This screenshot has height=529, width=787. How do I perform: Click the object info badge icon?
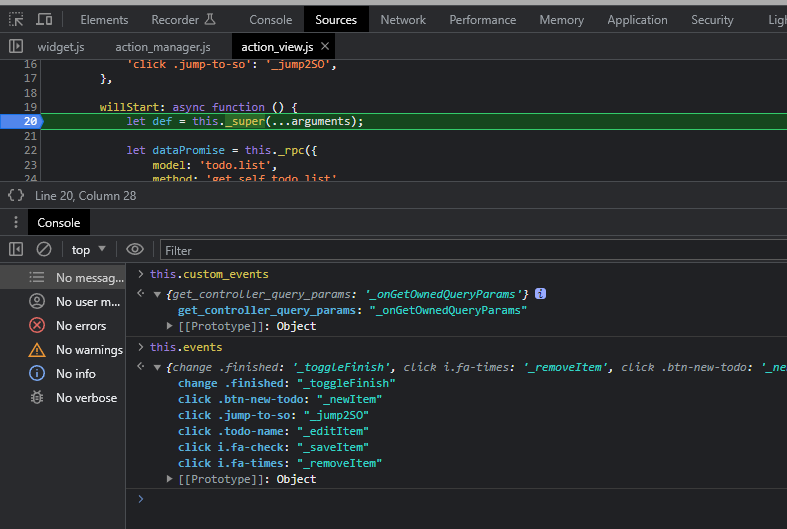541,294
